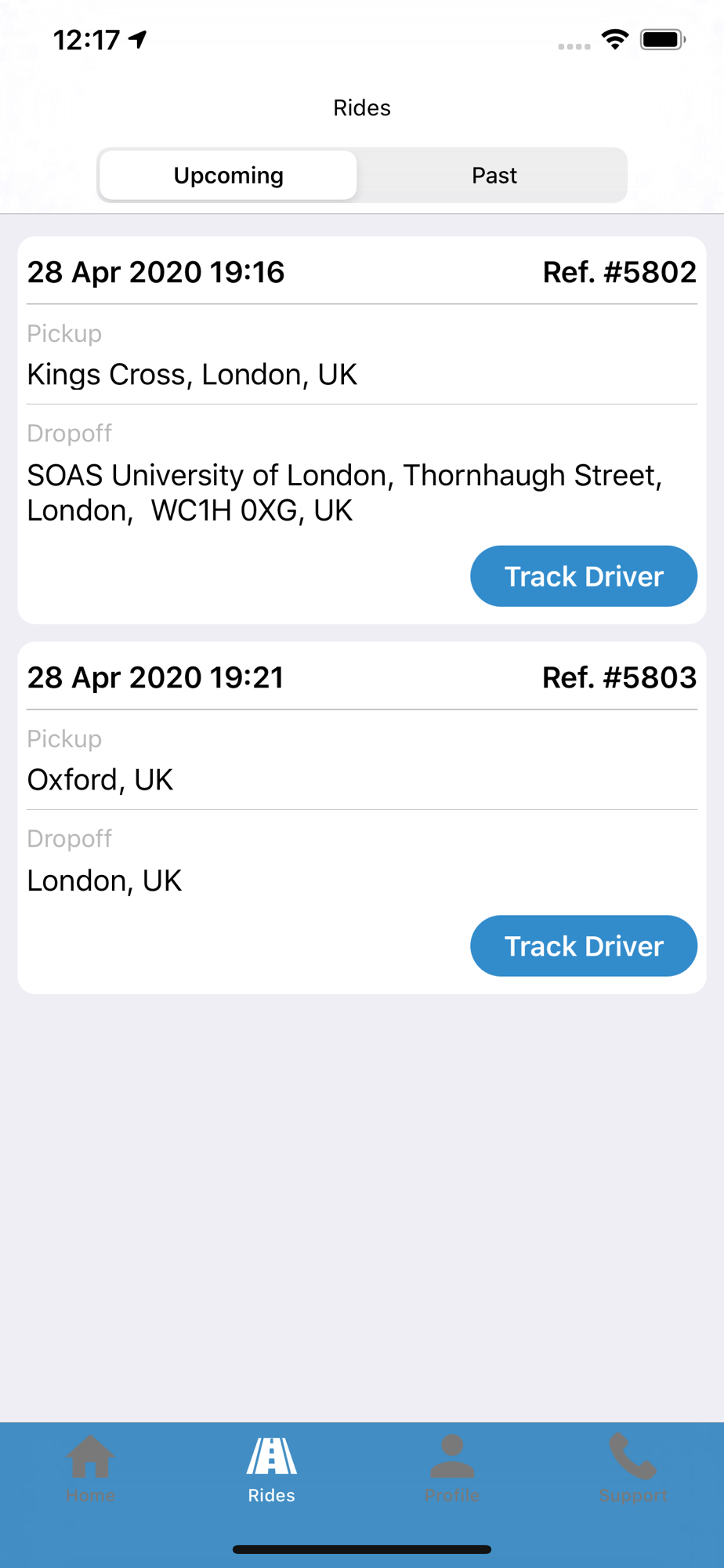Tap the battery indicator icon
The width and height of the screenshot is (724, 1568).
click(663, 39)
